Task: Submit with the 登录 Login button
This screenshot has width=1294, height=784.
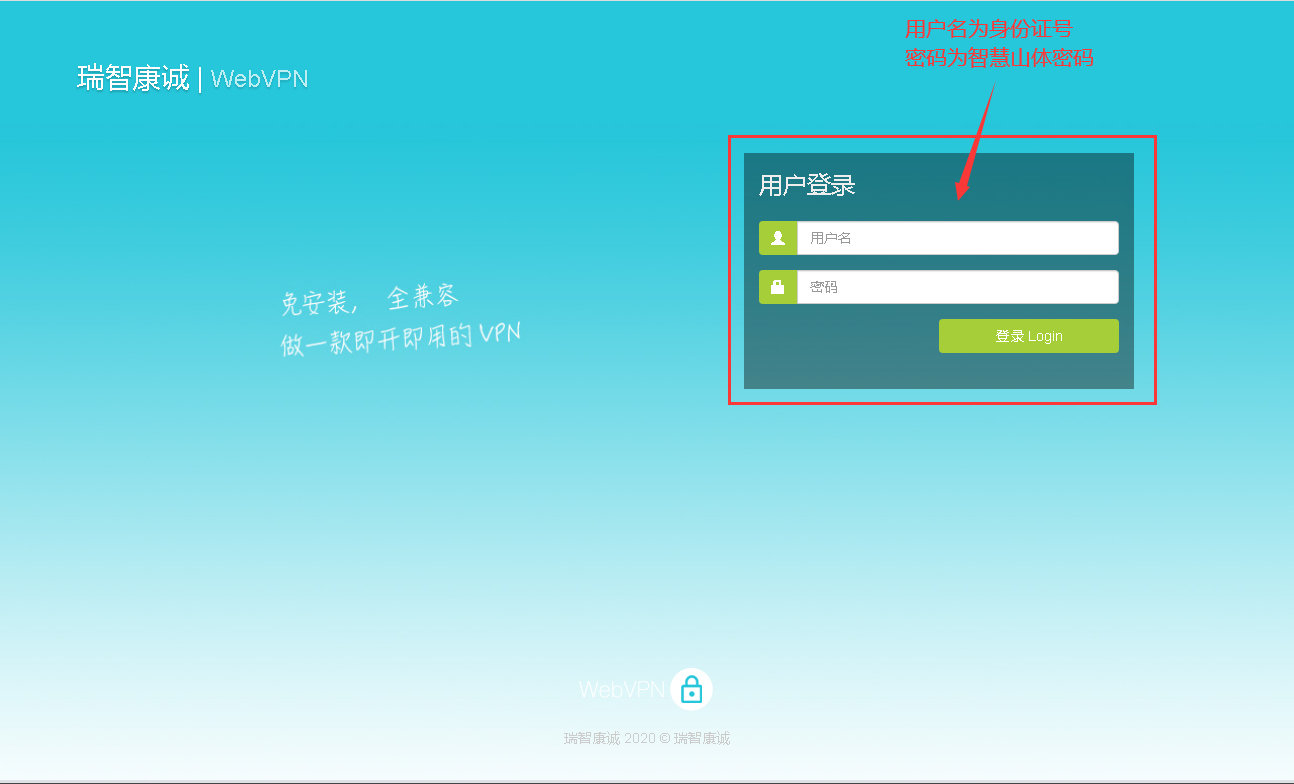Action: click(1028, 336)
